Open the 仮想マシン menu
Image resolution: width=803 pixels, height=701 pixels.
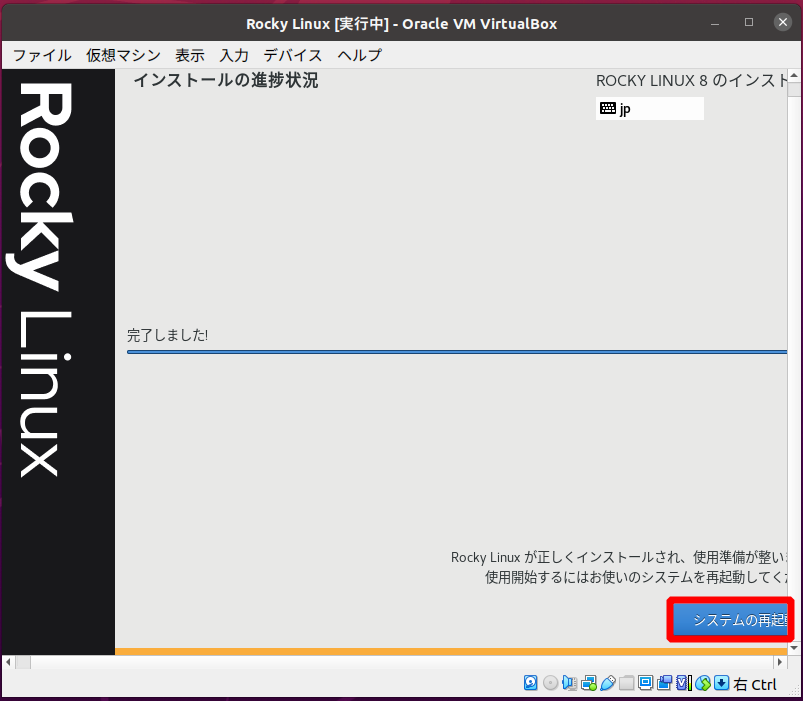click(123, 55)
